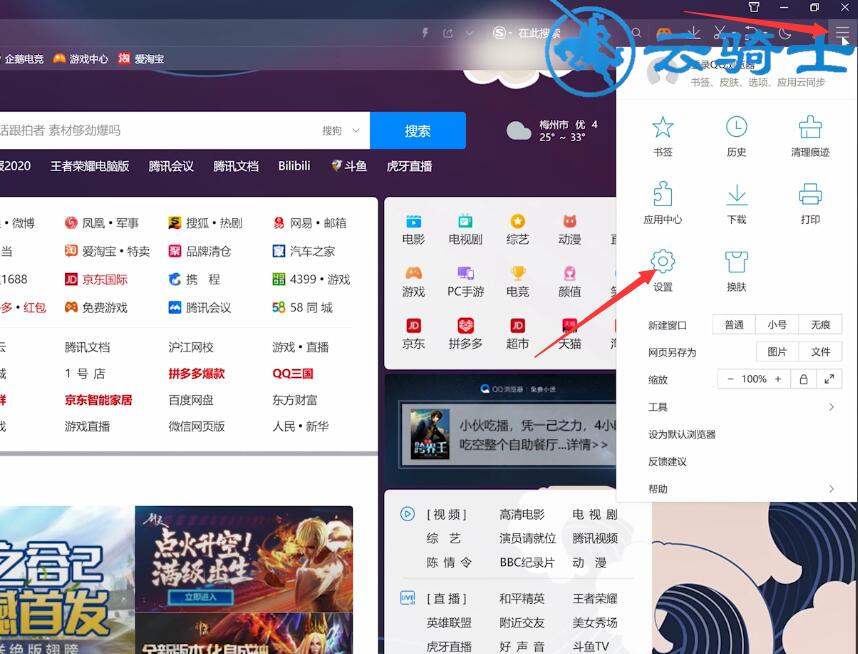
Task: Save the webpage as 图片
Action: pyautogui.click(x=776, y=351)
